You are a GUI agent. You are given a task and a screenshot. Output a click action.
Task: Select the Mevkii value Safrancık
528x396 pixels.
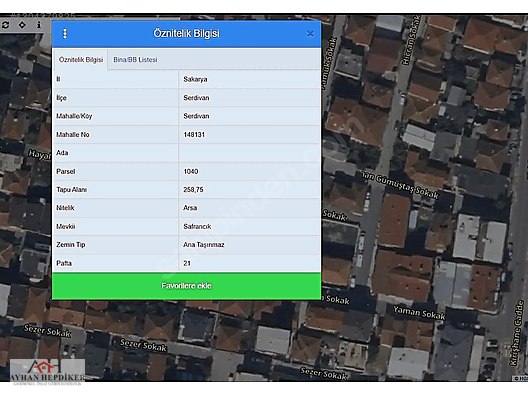pyautogui.click(x=197, y=226)
